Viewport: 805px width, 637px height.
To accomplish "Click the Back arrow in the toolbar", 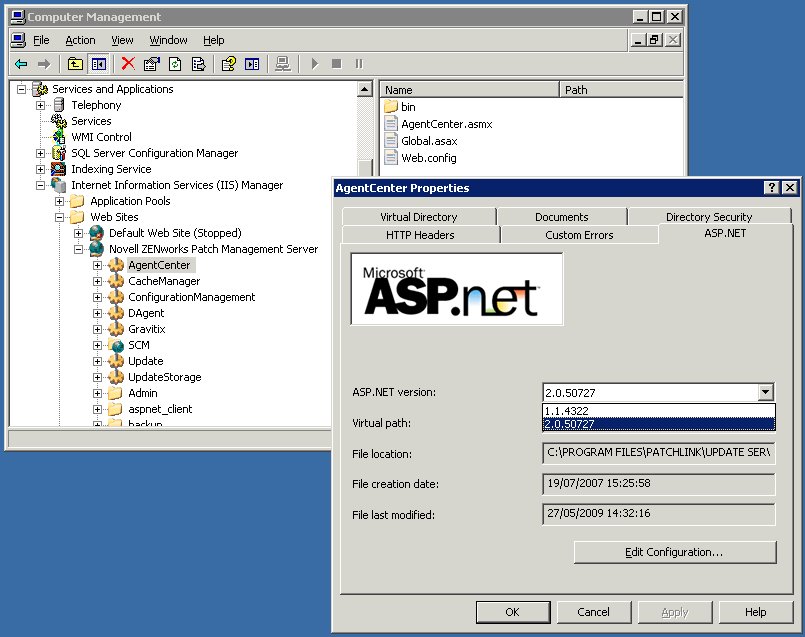I will coord(21,64).
